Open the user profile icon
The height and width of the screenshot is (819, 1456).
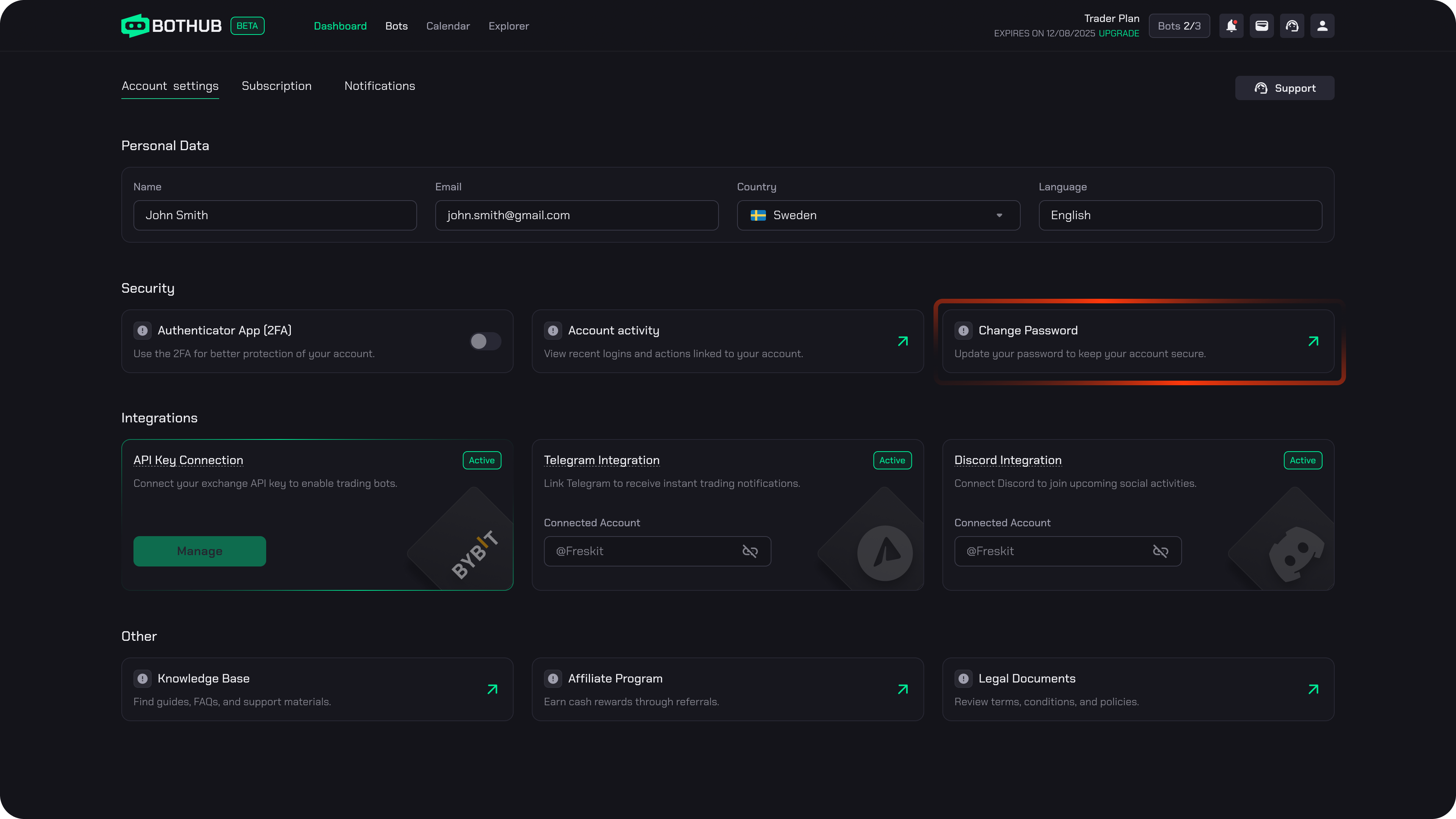point(1323,26)
